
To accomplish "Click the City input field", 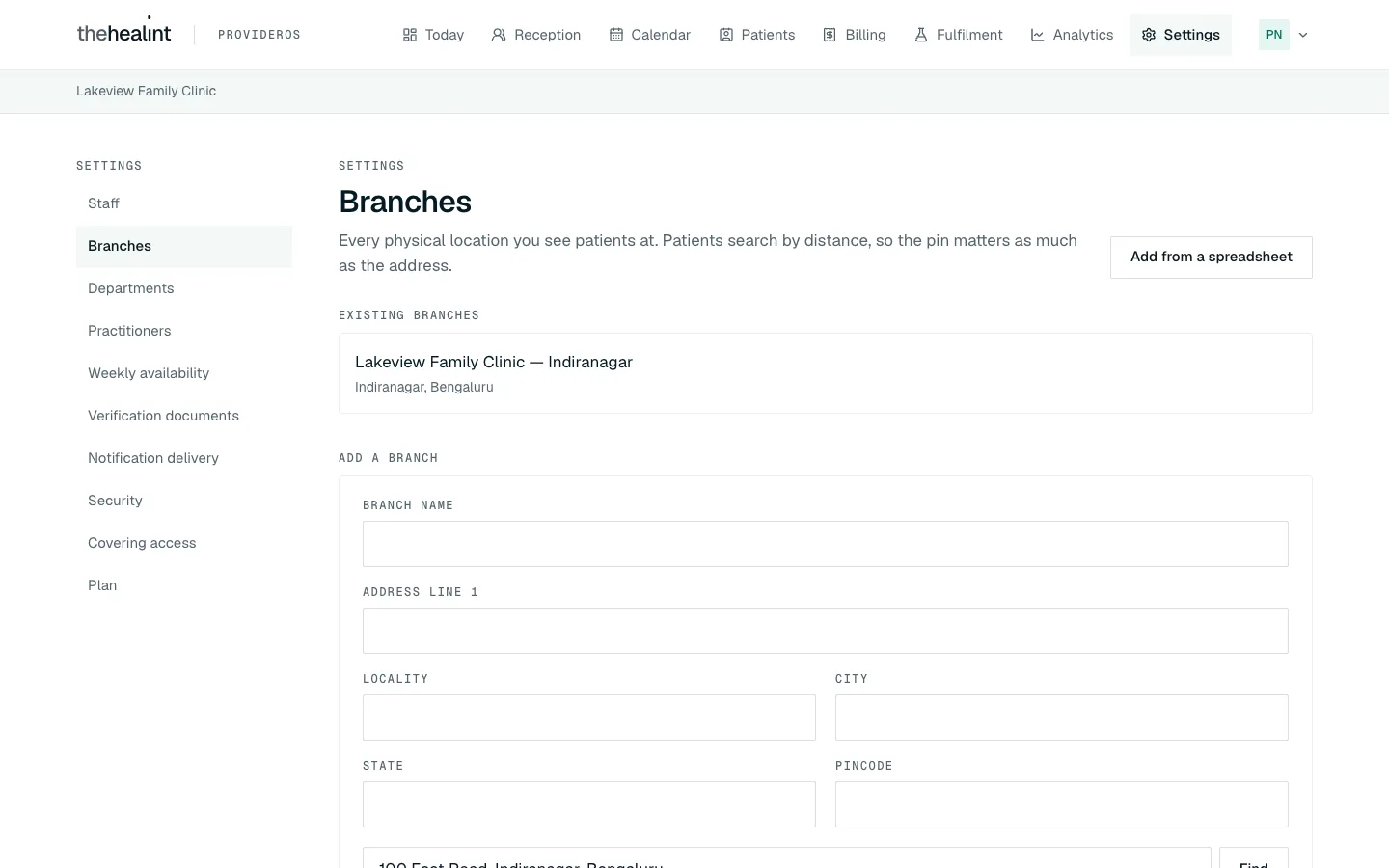I will pos(1062,718).
